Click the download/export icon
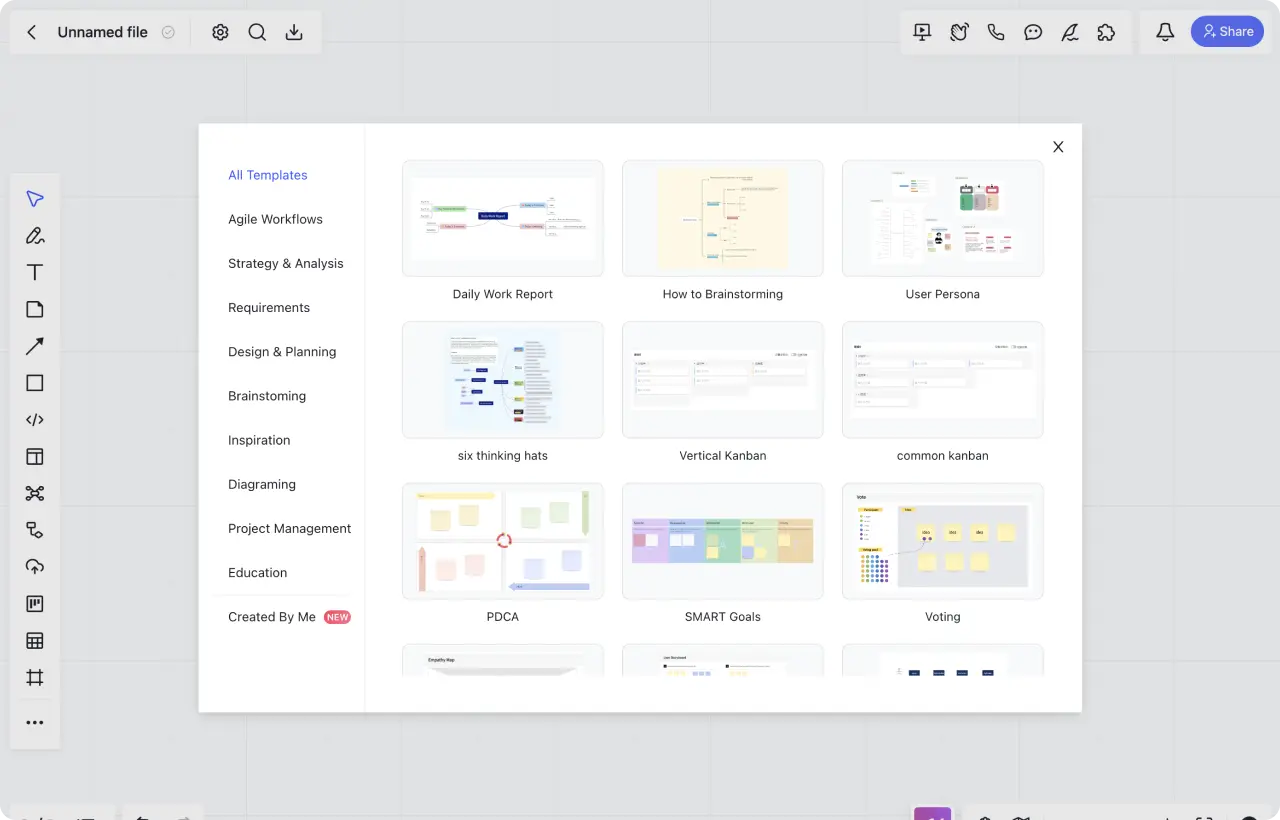 pos(294,32)
